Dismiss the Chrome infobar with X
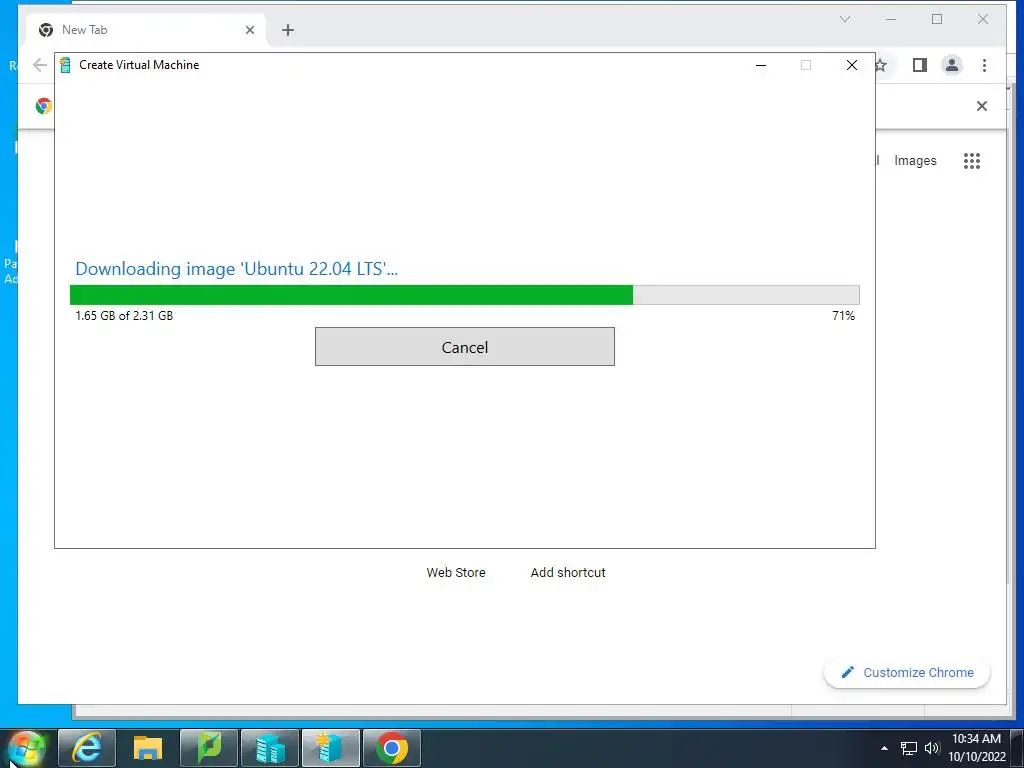The width and height of the screenshot is (1024, 768). (x=982, y=106)
